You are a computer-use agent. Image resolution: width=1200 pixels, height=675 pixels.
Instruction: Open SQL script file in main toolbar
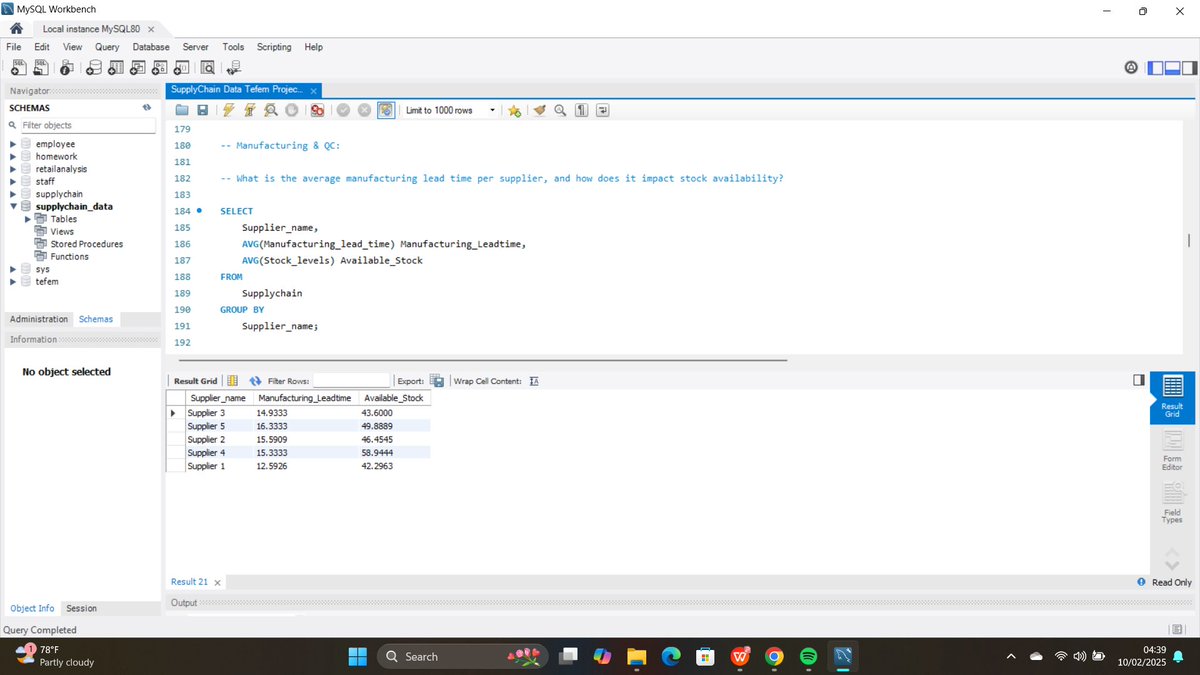click(41, 68)
